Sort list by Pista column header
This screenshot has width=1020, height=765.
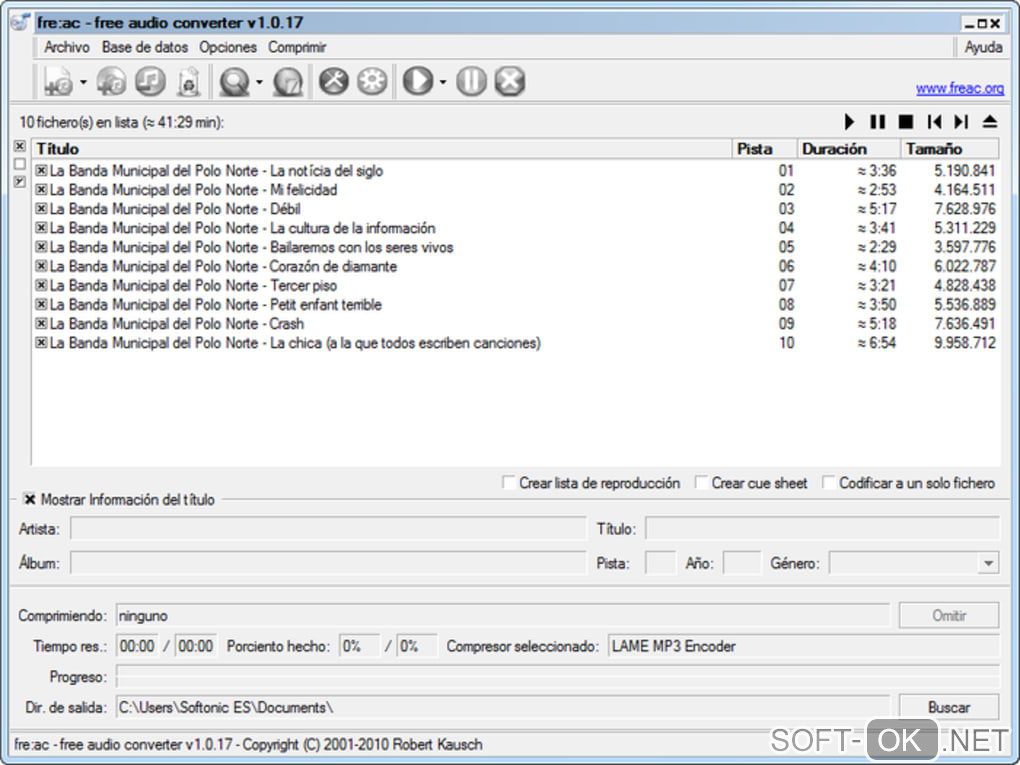[764, 149]
